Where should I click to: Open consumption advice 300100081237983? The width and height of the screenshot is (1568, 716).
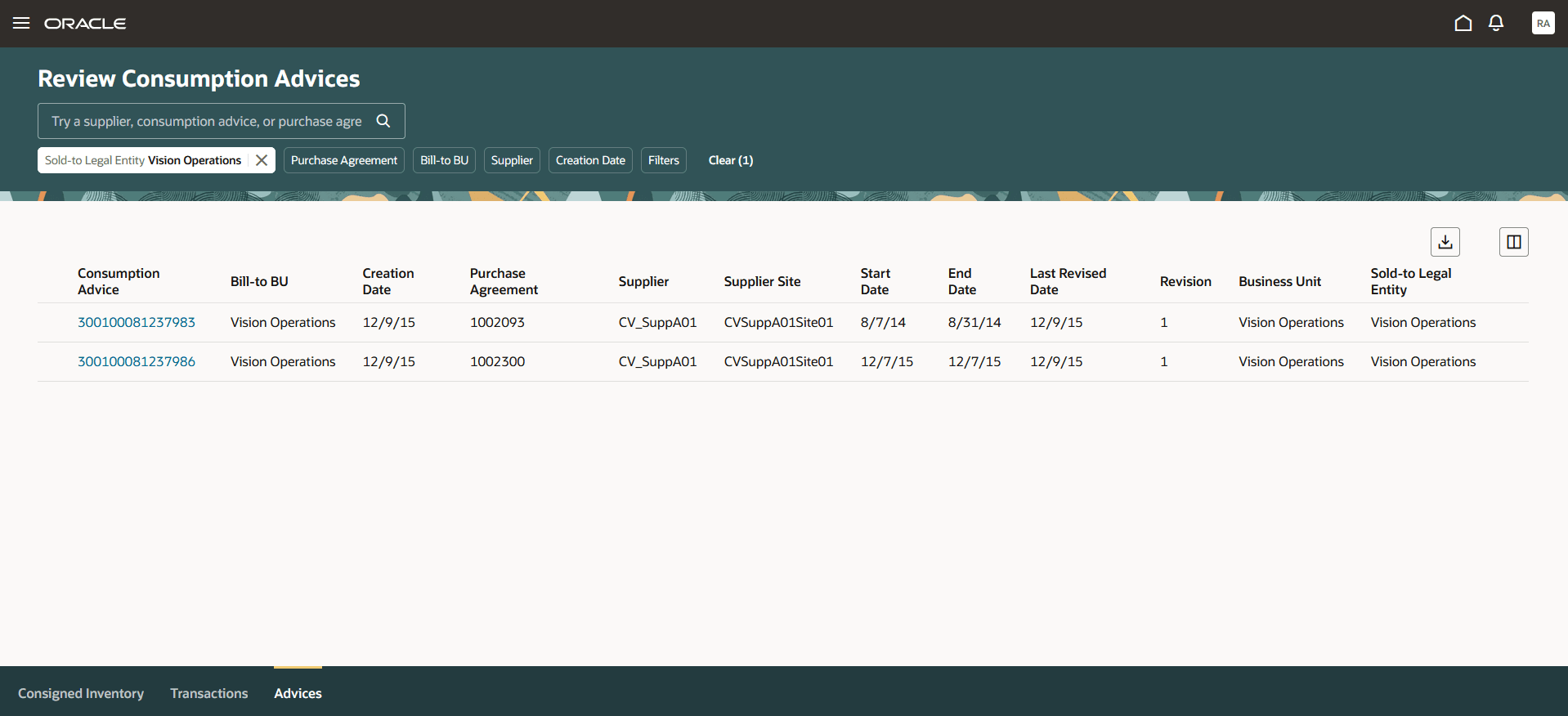pos(137,322)
